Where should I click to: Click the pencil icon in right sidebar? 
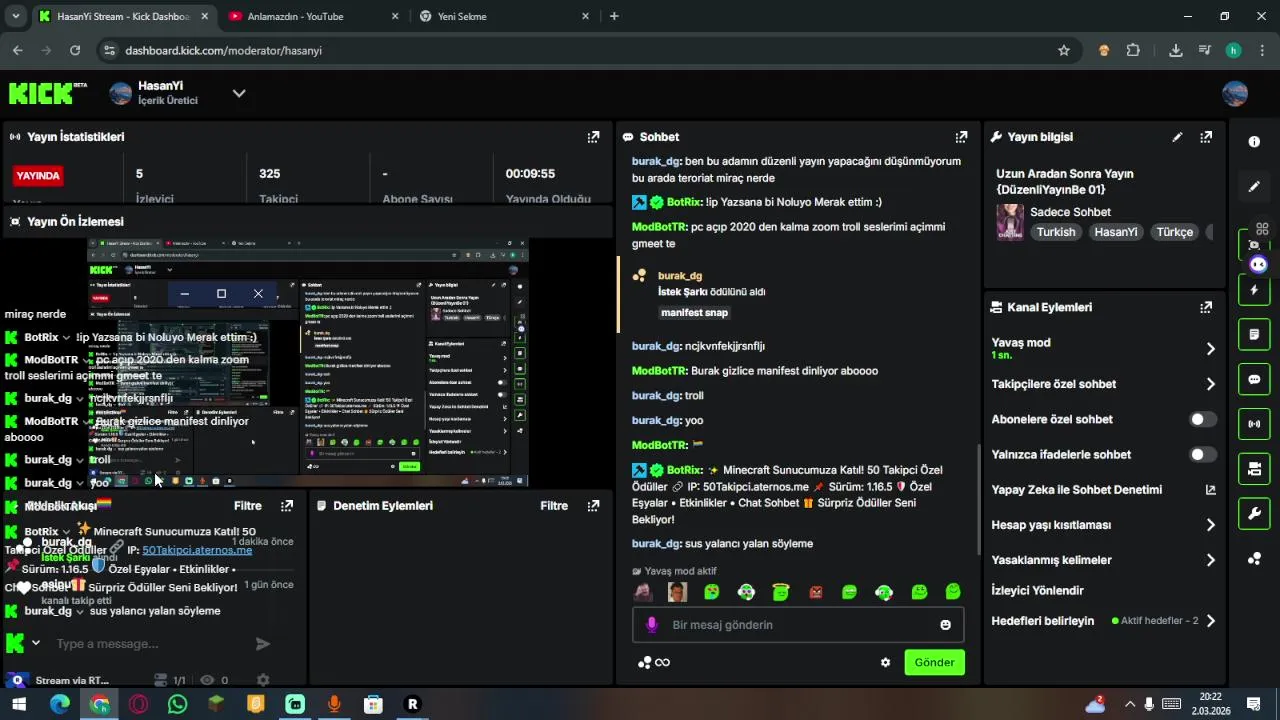(1254, 187)
